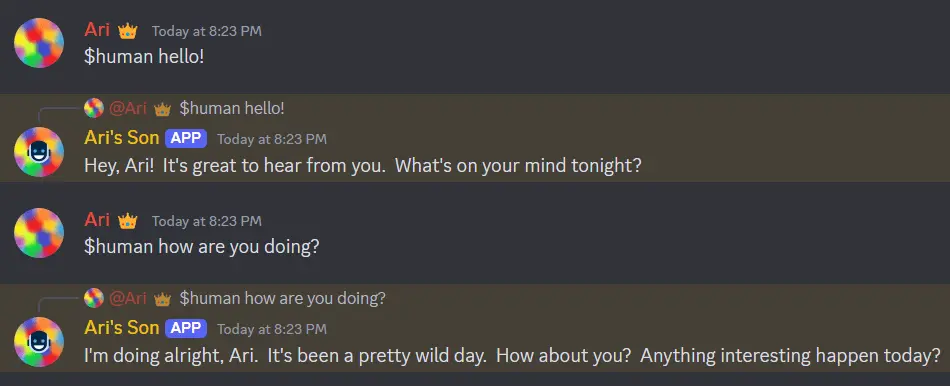Click small reply-preview avatar above first bot message
Screen dimensions: 950x386
(x=94, y=108)
